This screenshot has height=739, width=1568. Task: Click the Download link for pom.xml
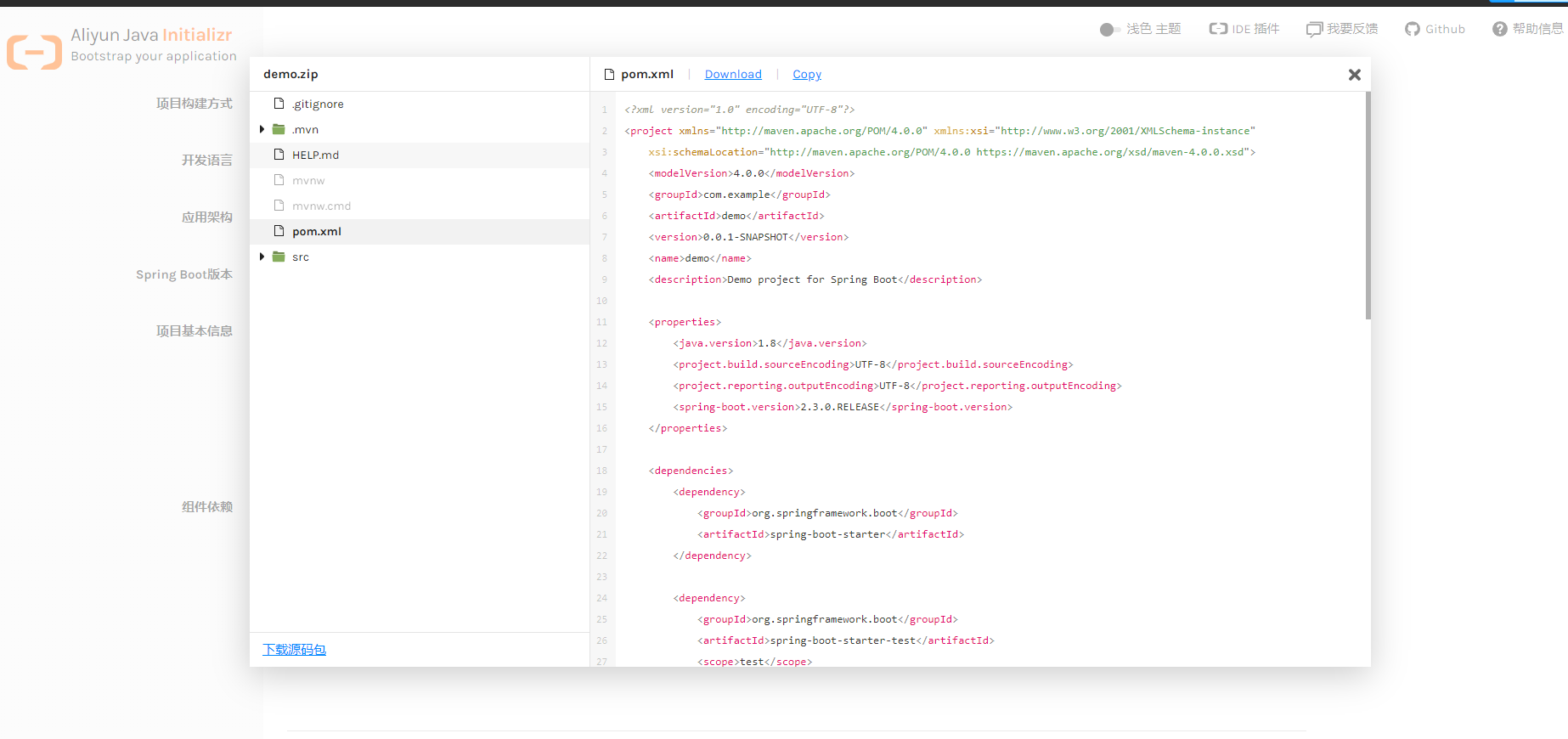733,74
